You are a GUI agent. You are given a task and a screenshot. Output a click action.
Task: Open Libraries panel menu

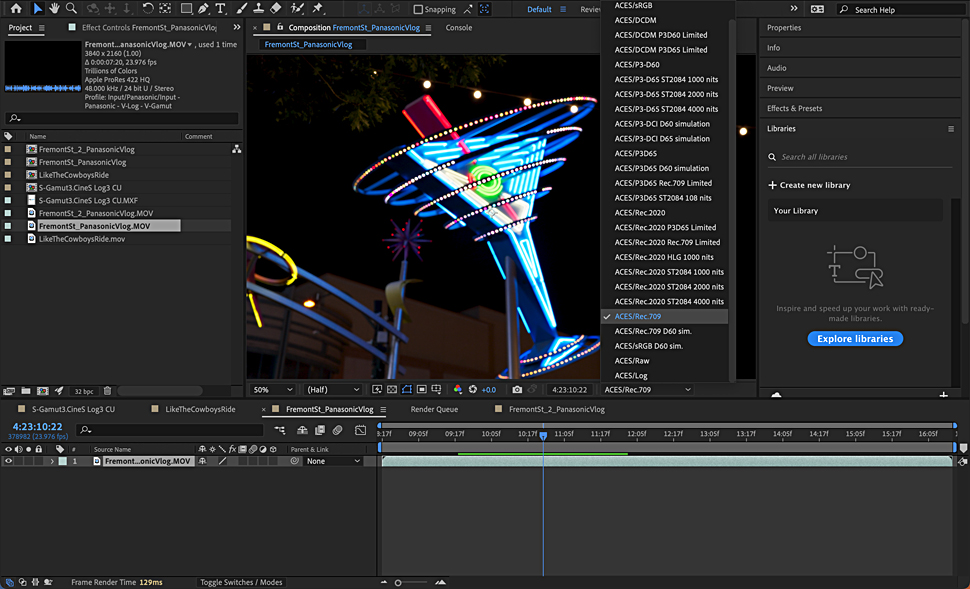point(951,129)
